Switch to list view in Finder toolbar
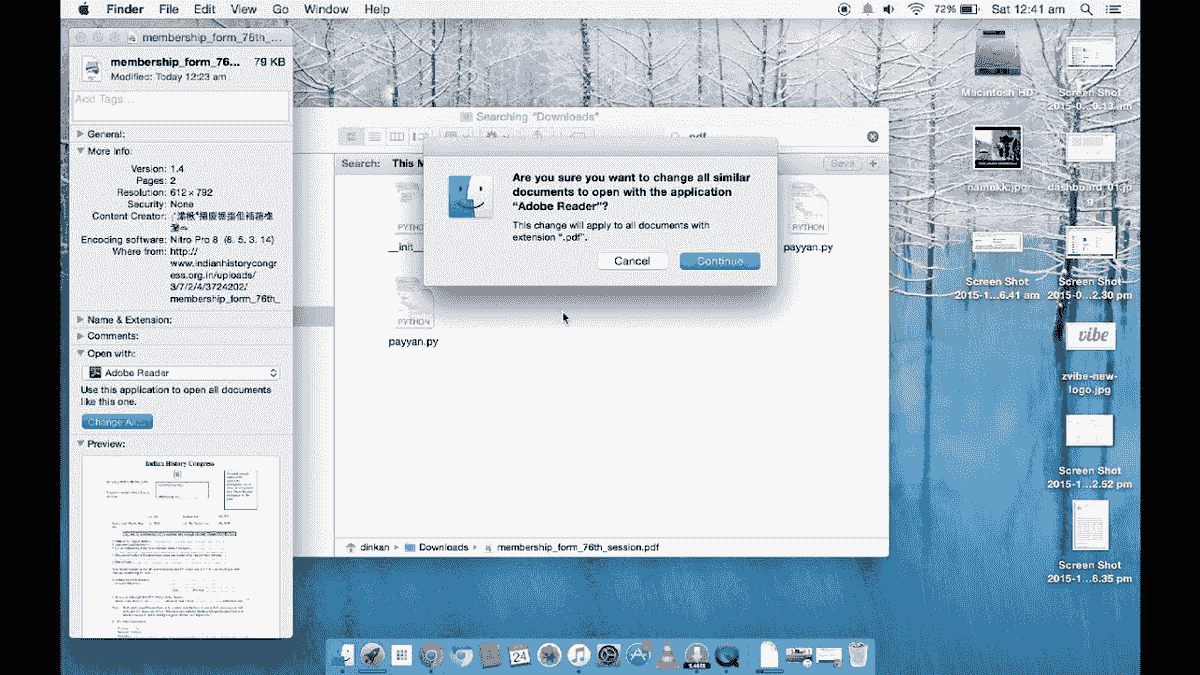Image resolution: width=1200 pixels, height=675 pixels. click(x=373, y=137)
